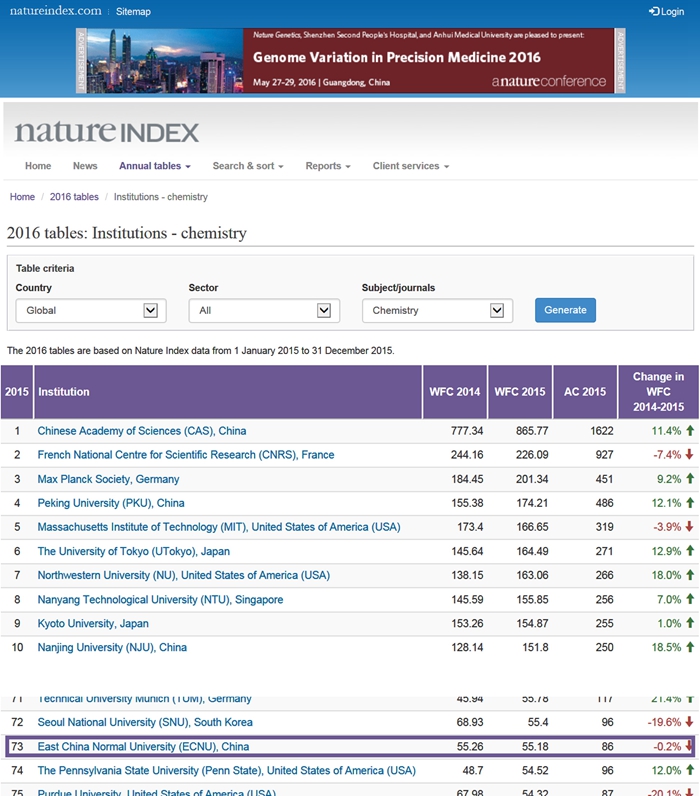Click the Login icon link
The image size is (700, 796).
[666, 12]
